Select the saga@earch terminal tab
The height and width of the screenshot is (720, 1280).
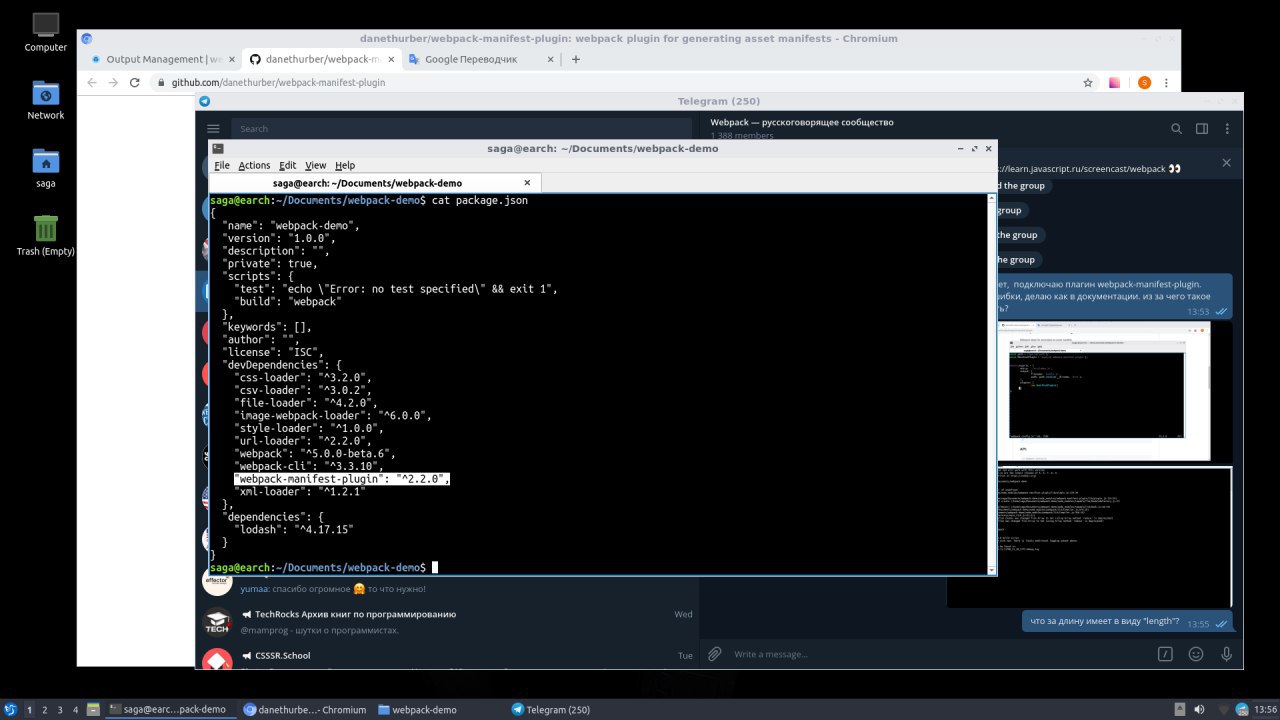(x=375, y=183)
